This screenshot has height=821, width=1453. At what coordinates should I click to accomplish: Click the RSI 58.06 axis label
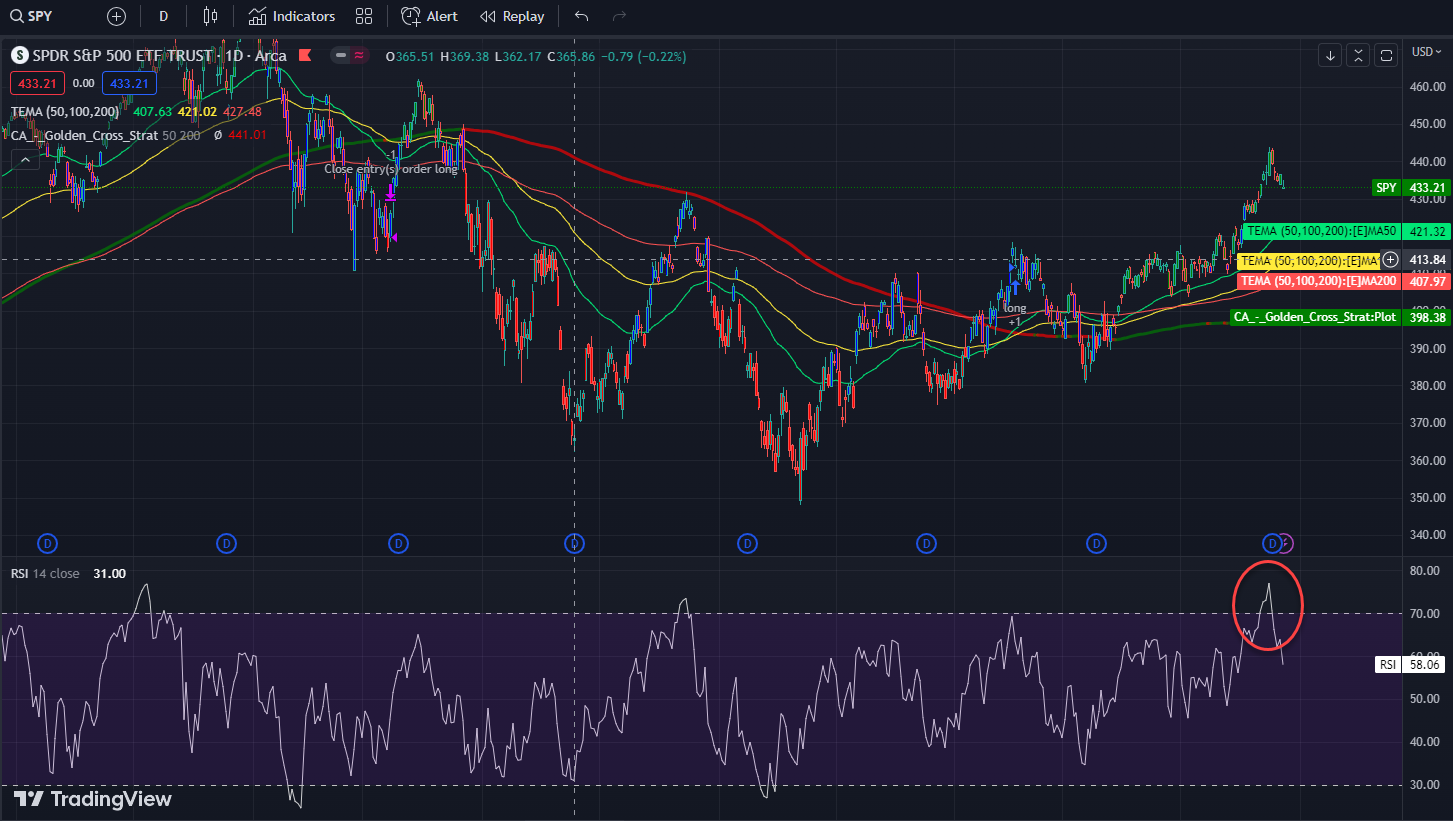click(x=1412, y=664)
